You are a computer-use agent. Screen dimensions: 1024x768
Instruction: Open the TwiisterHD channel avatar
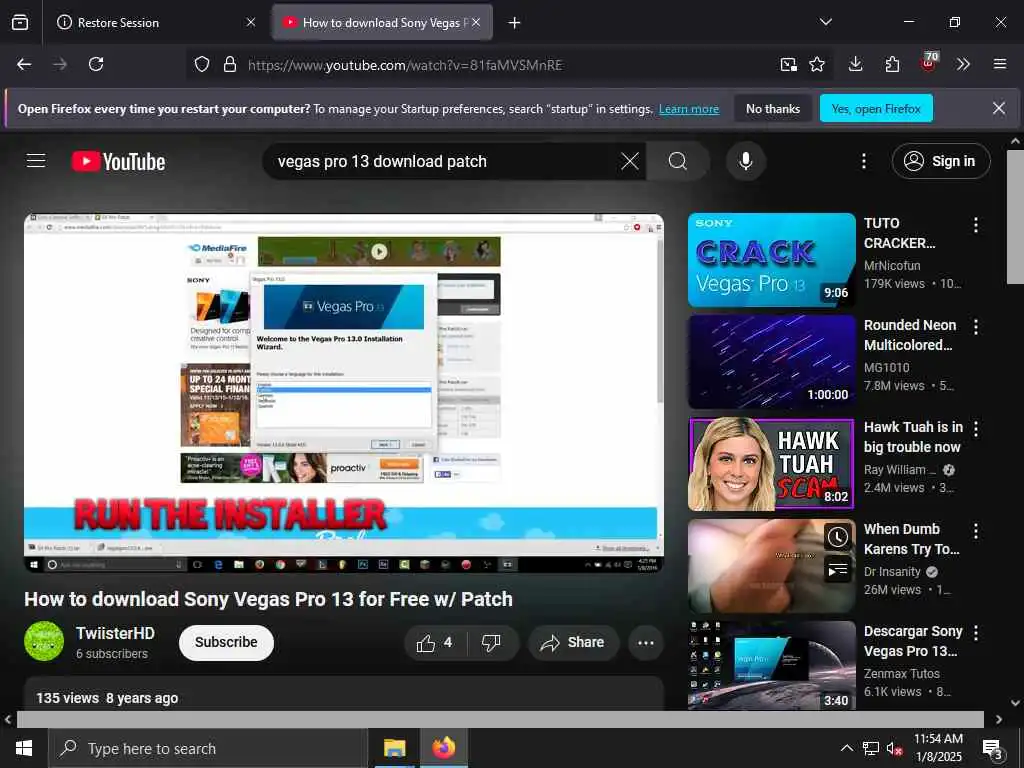(x=44, y=641)
